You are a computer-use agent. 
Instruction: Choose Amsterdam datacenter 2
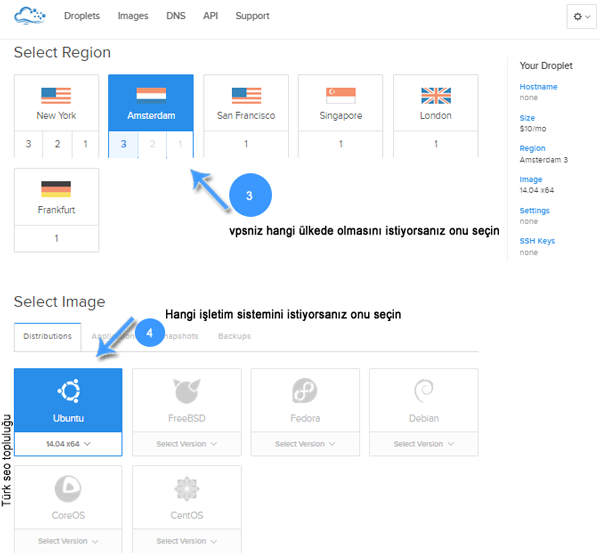click(x=152, y=144)
